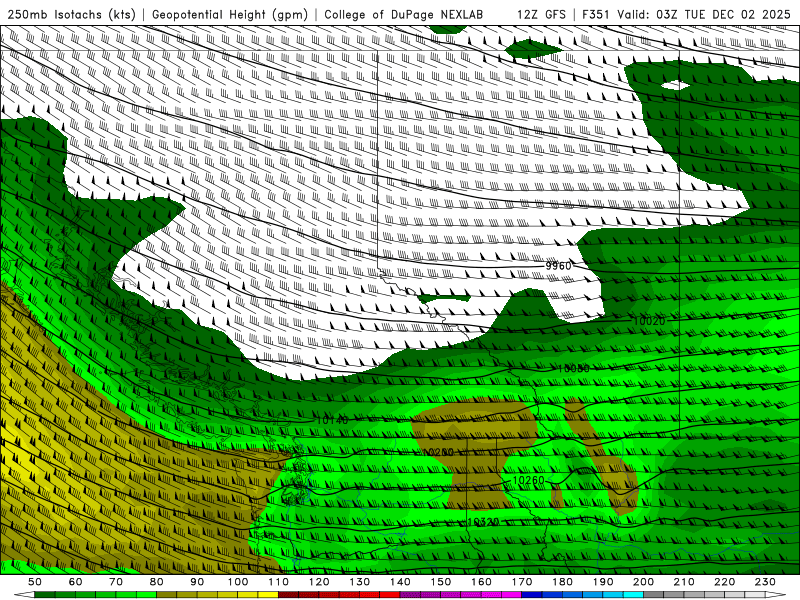
Task: Click the 10020 height contour label
Action: tap(649, 321)
